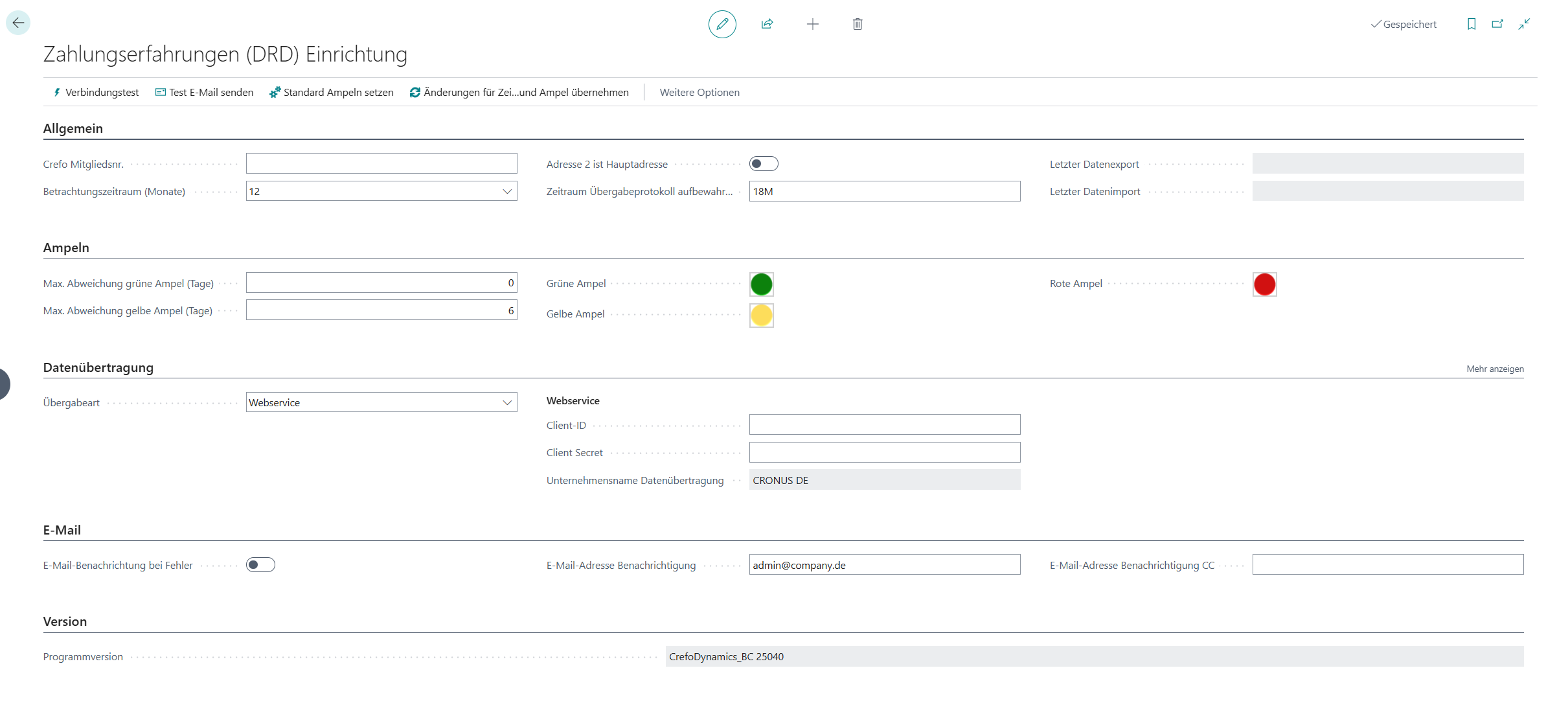This screenshot has width=1568, height=714.
Task: Click Änderungen für Zei...und Ampel übernehmen
Action: (x=519, y=93)
